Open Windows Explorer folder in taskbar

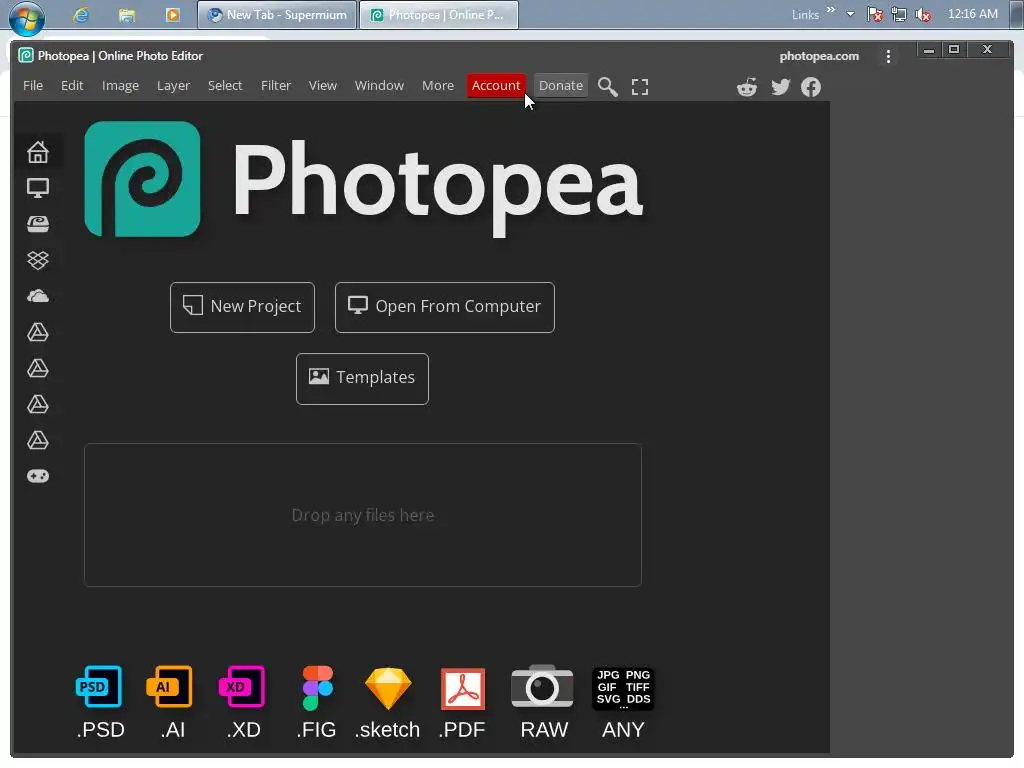click(x=127, y=15)
